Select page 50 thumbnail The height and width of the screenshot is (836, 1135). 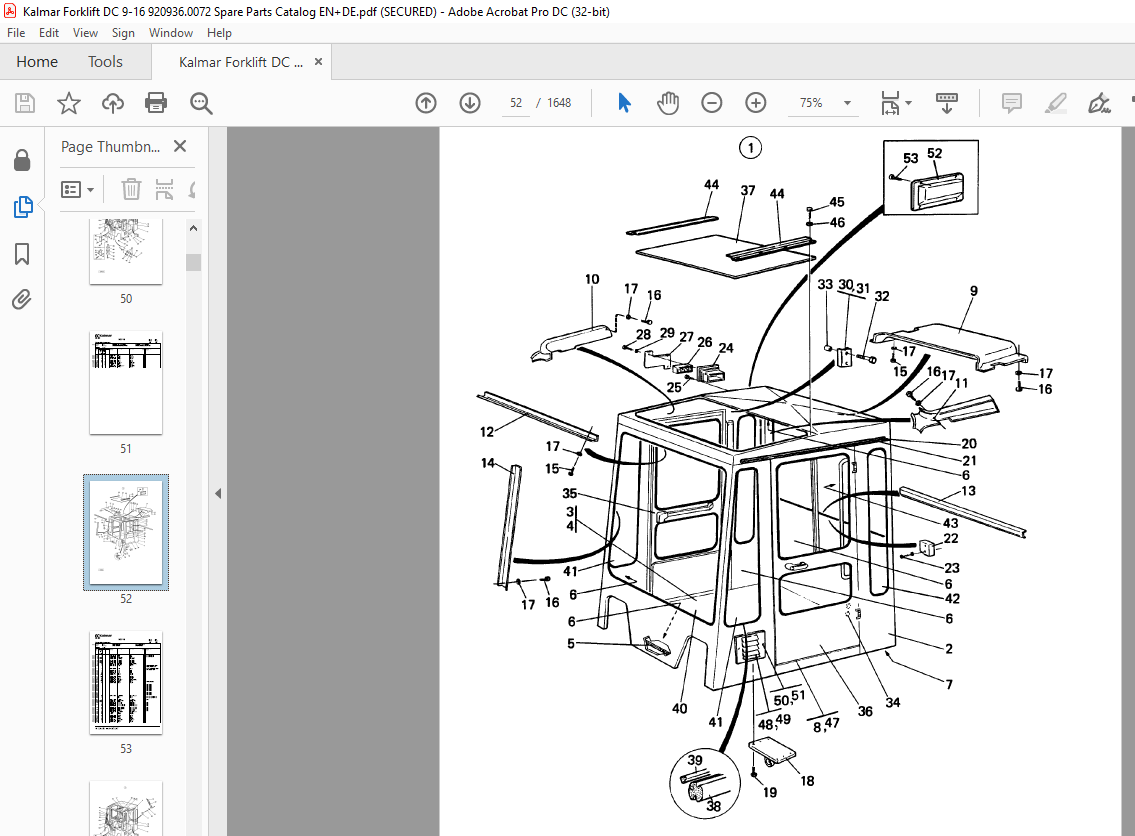click(126, 251)
